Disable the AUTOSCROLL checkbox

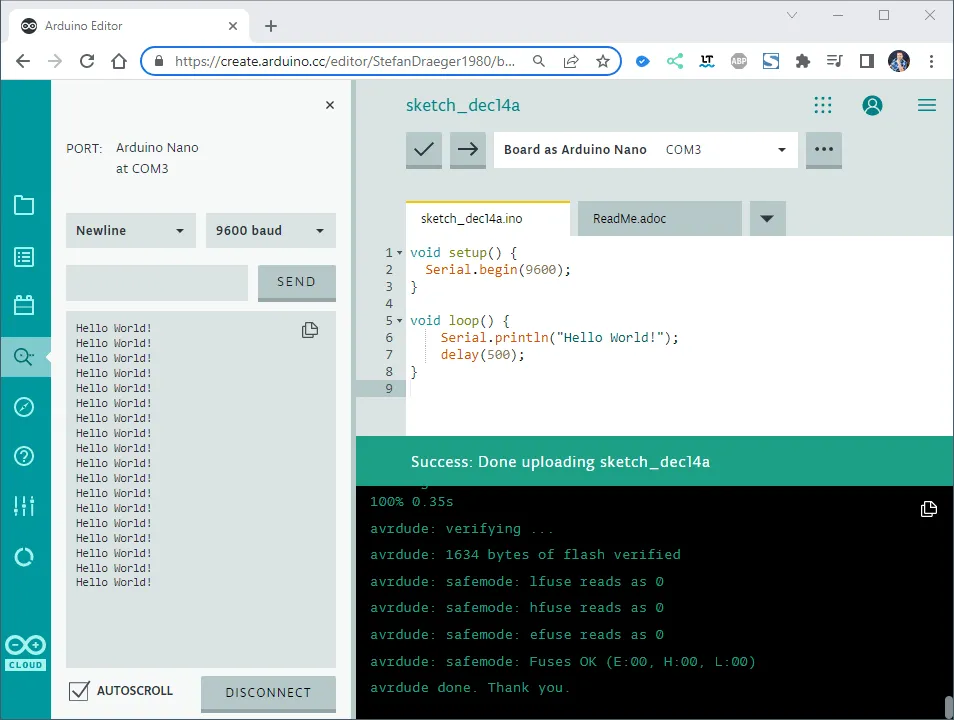click(x=81, y=690)
